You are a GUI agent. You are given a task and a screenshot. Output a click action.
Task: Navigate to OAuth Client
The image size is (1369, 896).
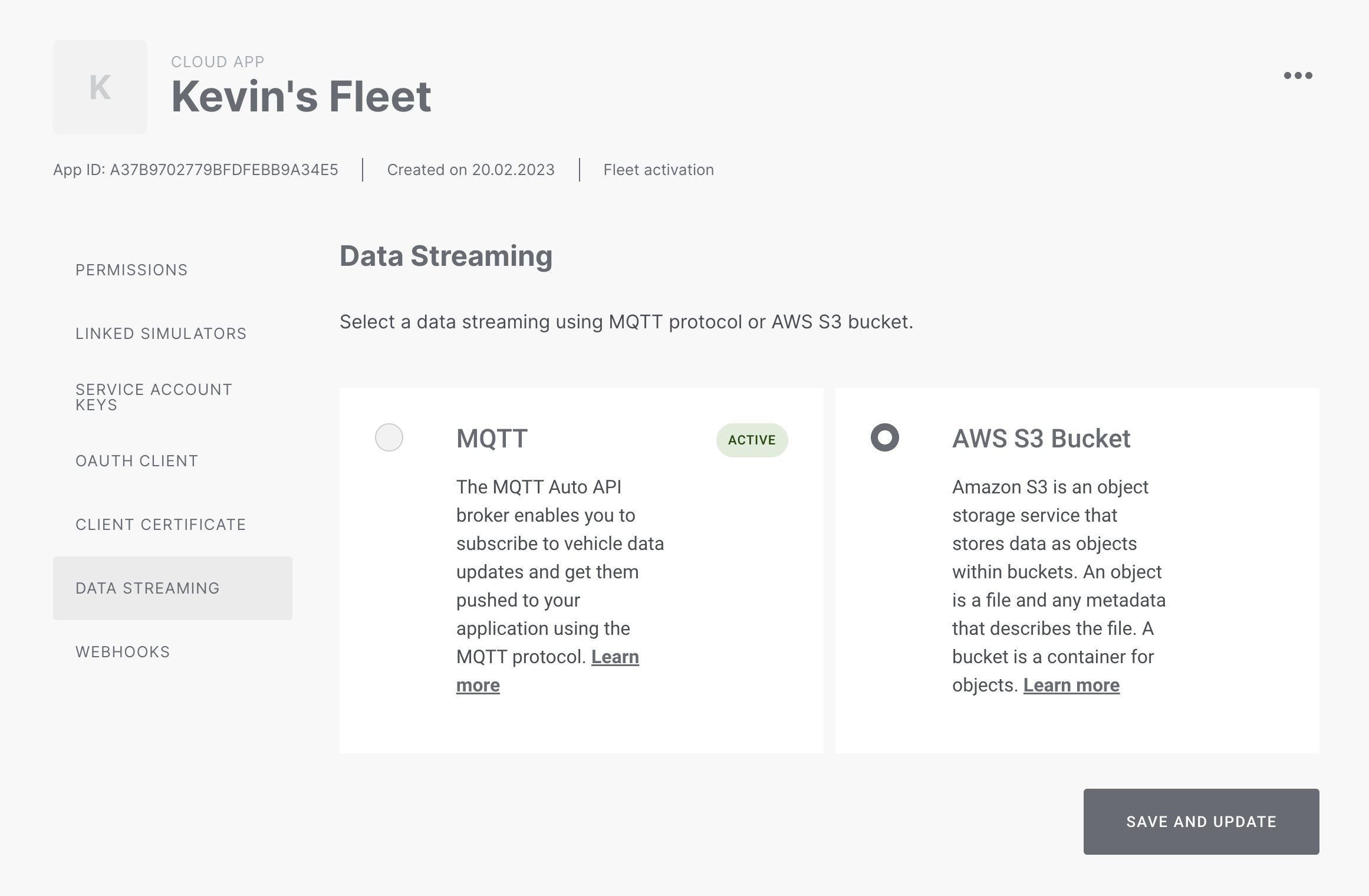coord(137,461)
